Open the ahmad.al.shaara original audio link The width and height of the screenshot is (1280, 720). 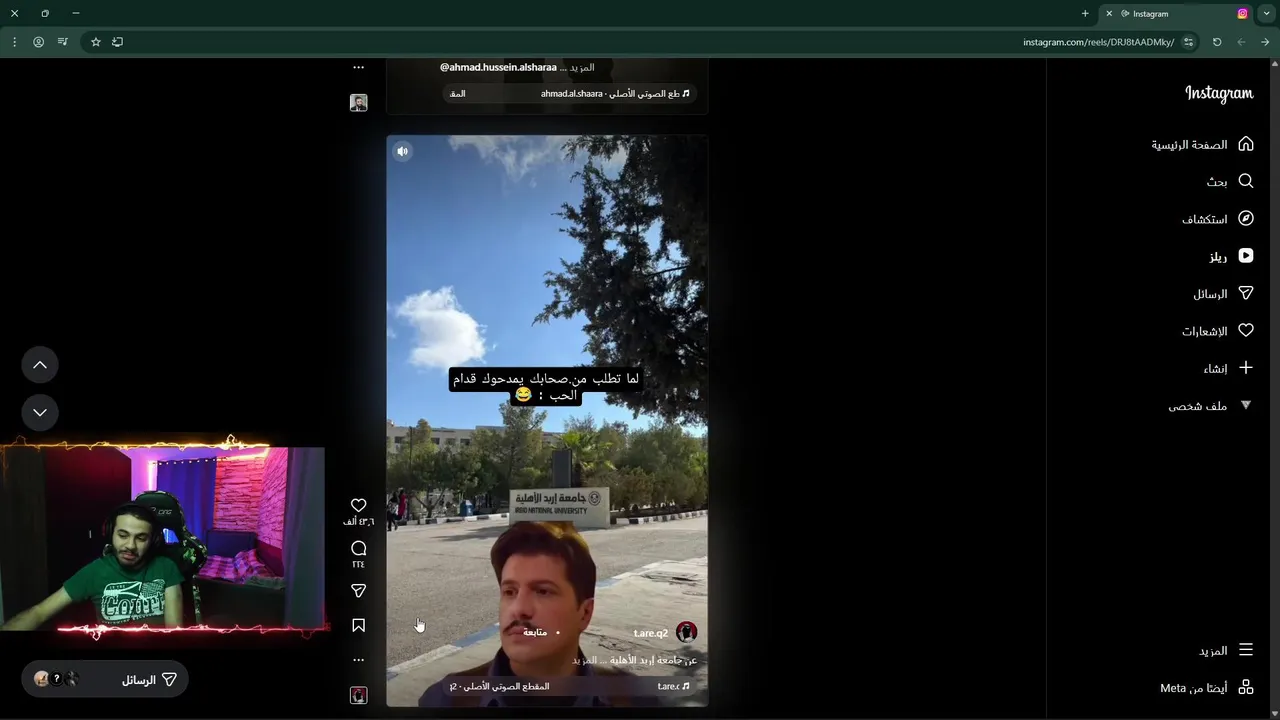(570, 93)
